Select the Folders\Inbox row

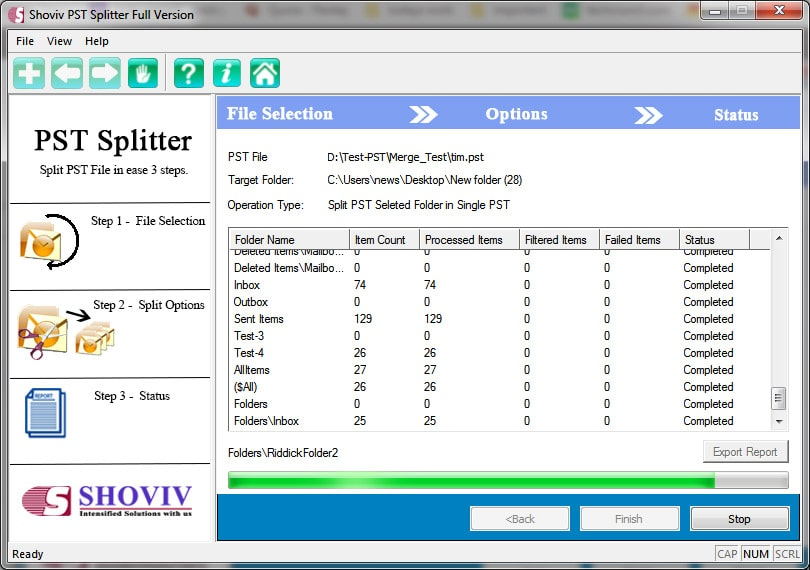500,421
